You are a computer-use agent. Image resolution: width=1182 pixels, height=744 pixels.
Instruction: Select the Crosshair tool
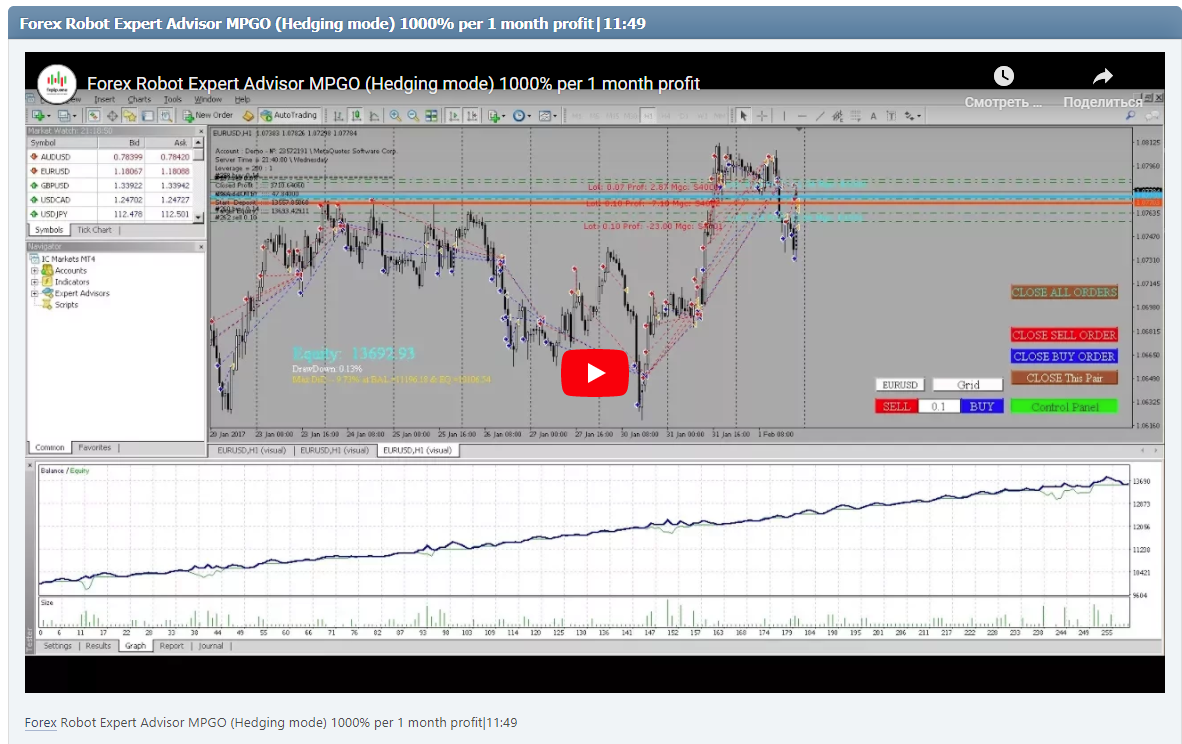[761, 116]
